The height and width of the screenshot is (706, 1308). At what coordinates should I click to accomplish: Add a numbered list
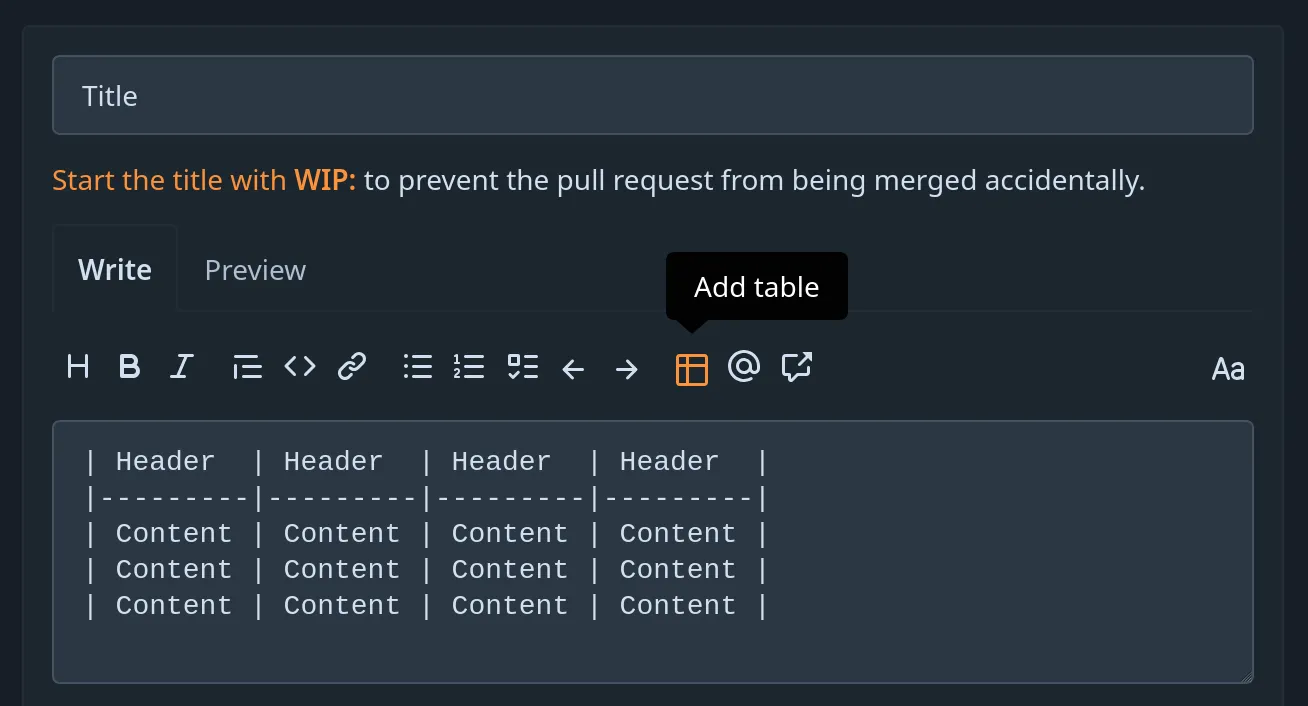(x=469, y=366)
